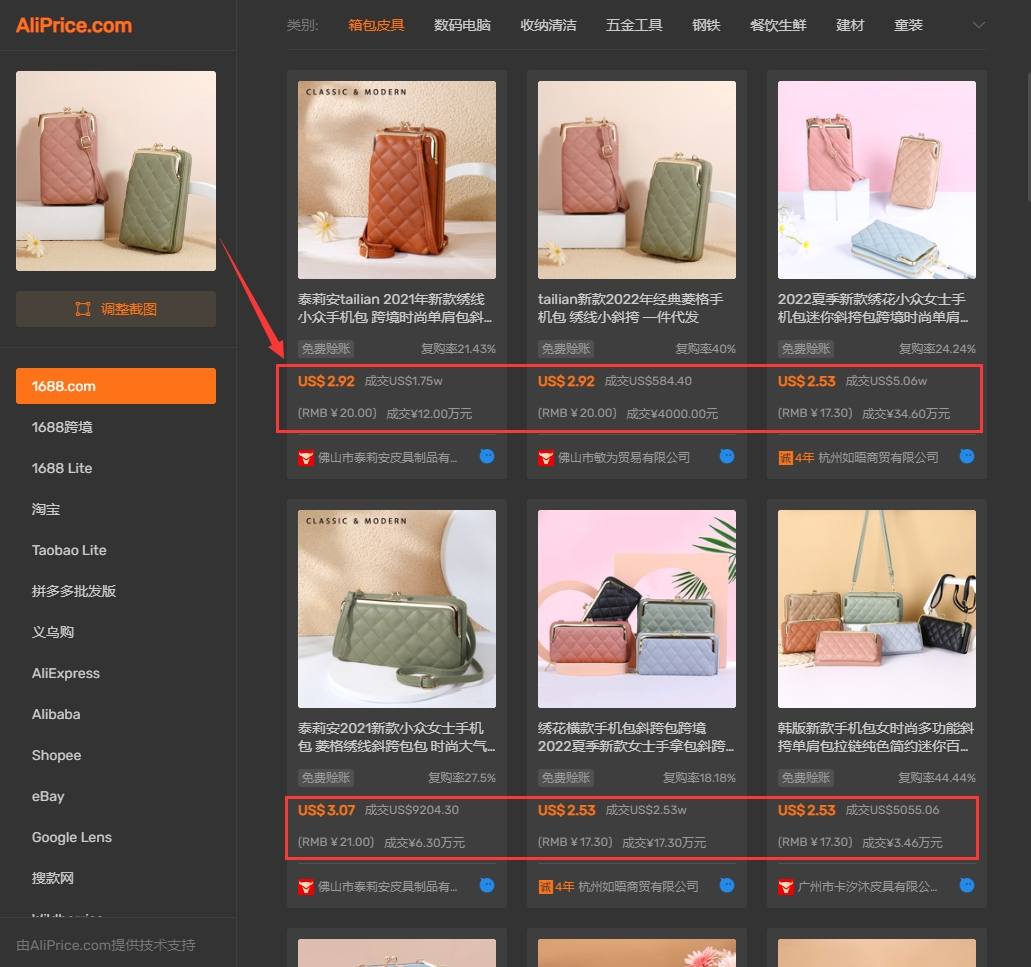Viewport: 1031px width, 967px height.
Task: Click the 调整截图 button
Action: pos(116,309)
